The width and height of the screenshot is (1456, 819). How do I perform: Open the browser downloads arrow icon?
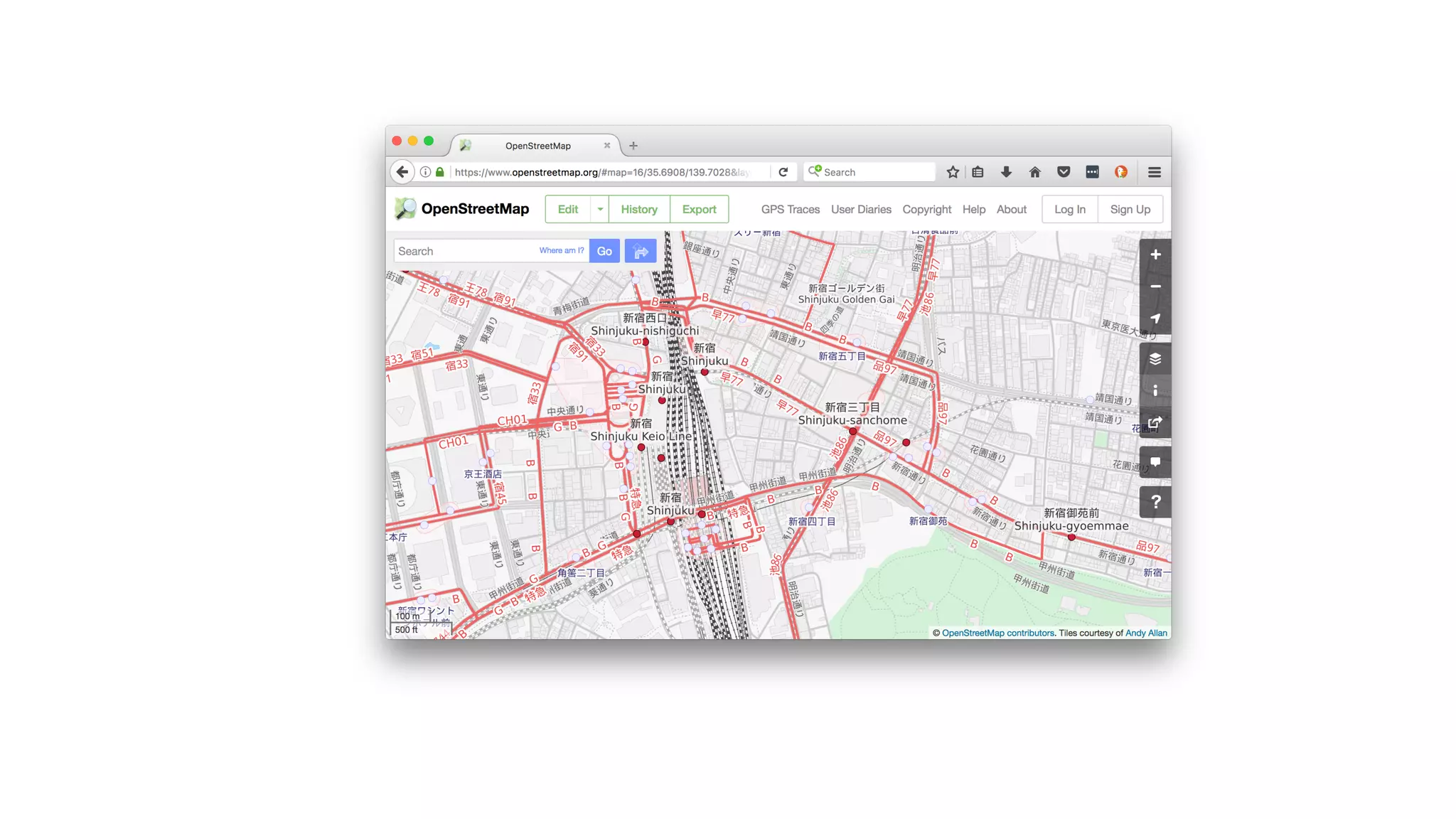tap(1006, 172)
